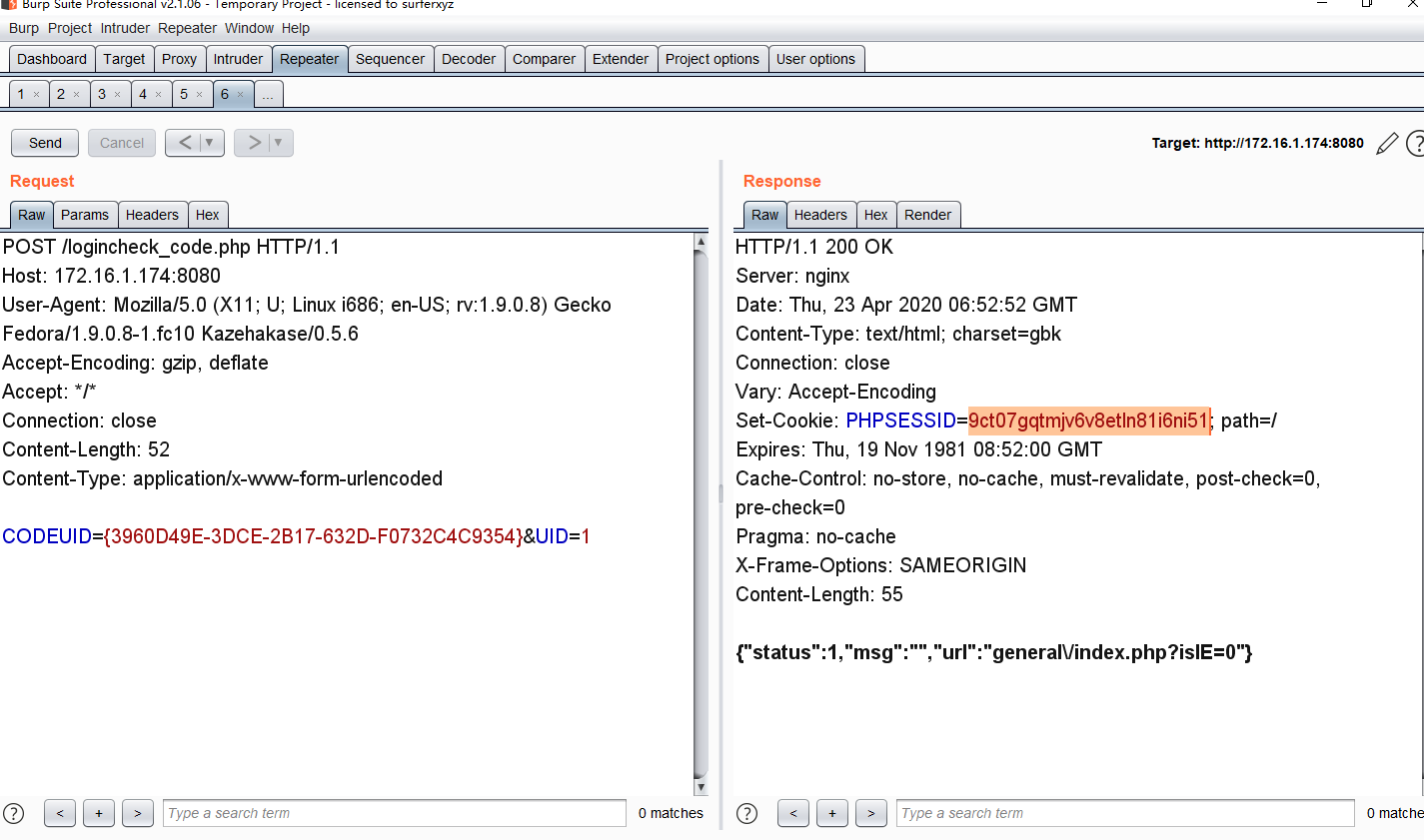Viewport: 1424px width, 840px height.
Task: Expand back history dropdown arrow
Action: coord(211,143)
